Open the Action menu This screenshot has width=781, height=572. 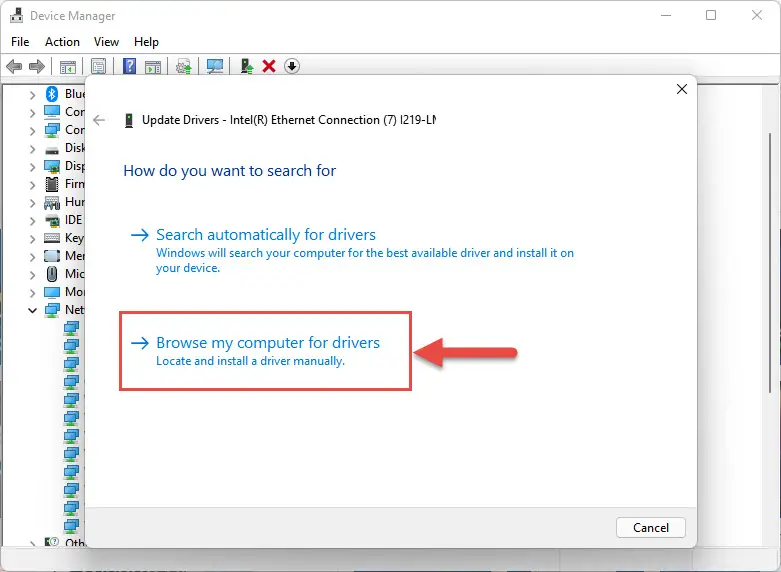click(x=62, y=42)
